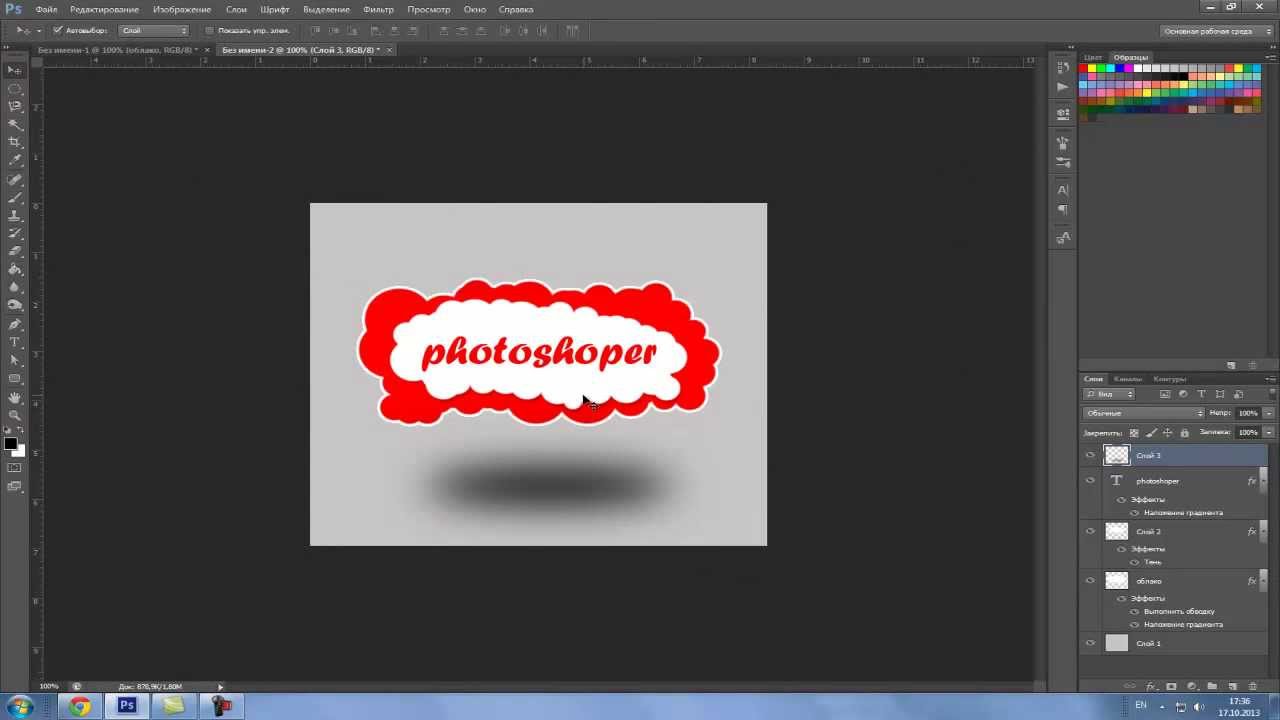This screenshot has width=1280, height=720.
Task: Hide the photoshoper text layer
Action: [1090, 481]
